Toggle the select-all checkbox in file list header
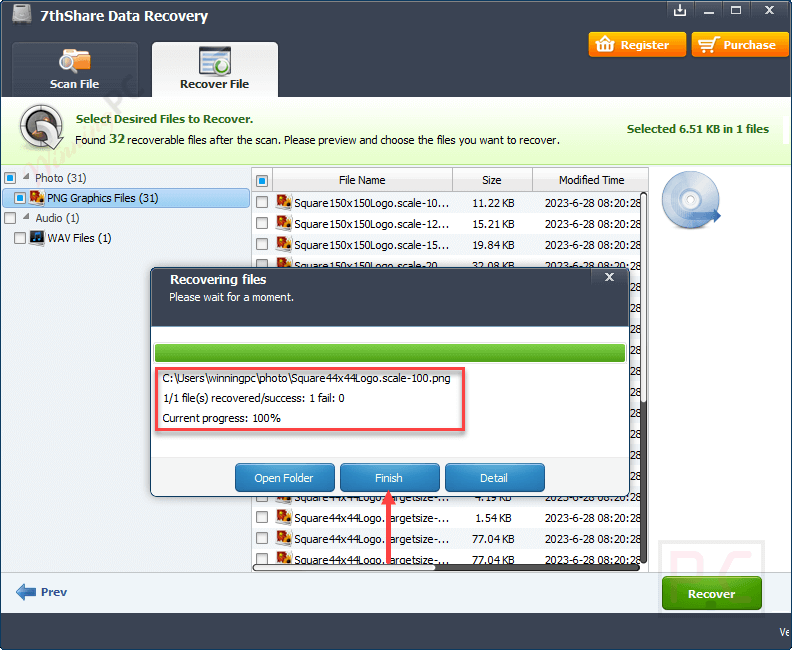792x650 pixels. click(x=262, y=180)
